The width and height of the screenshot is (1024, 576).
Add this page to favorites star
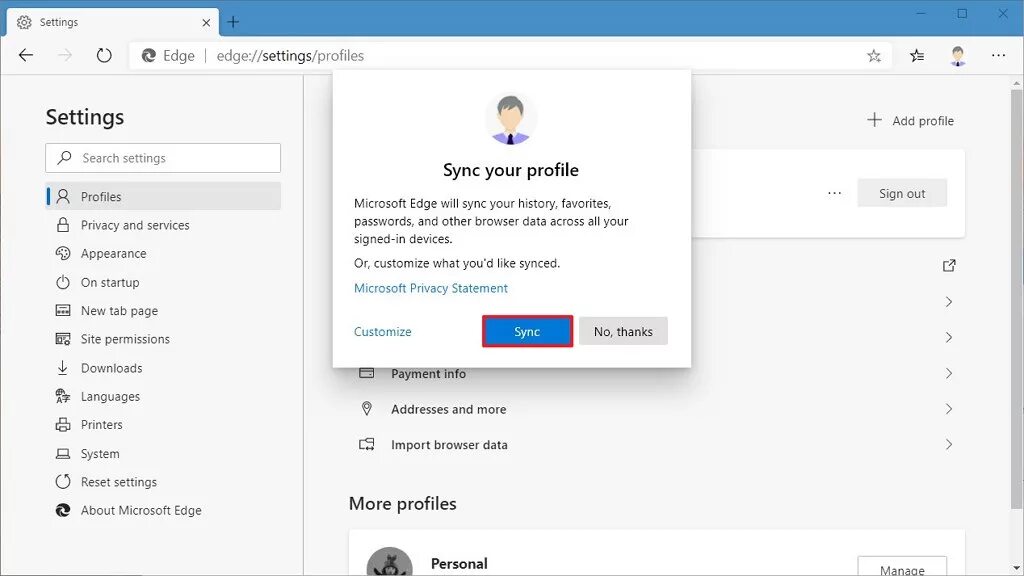point(874,56)
